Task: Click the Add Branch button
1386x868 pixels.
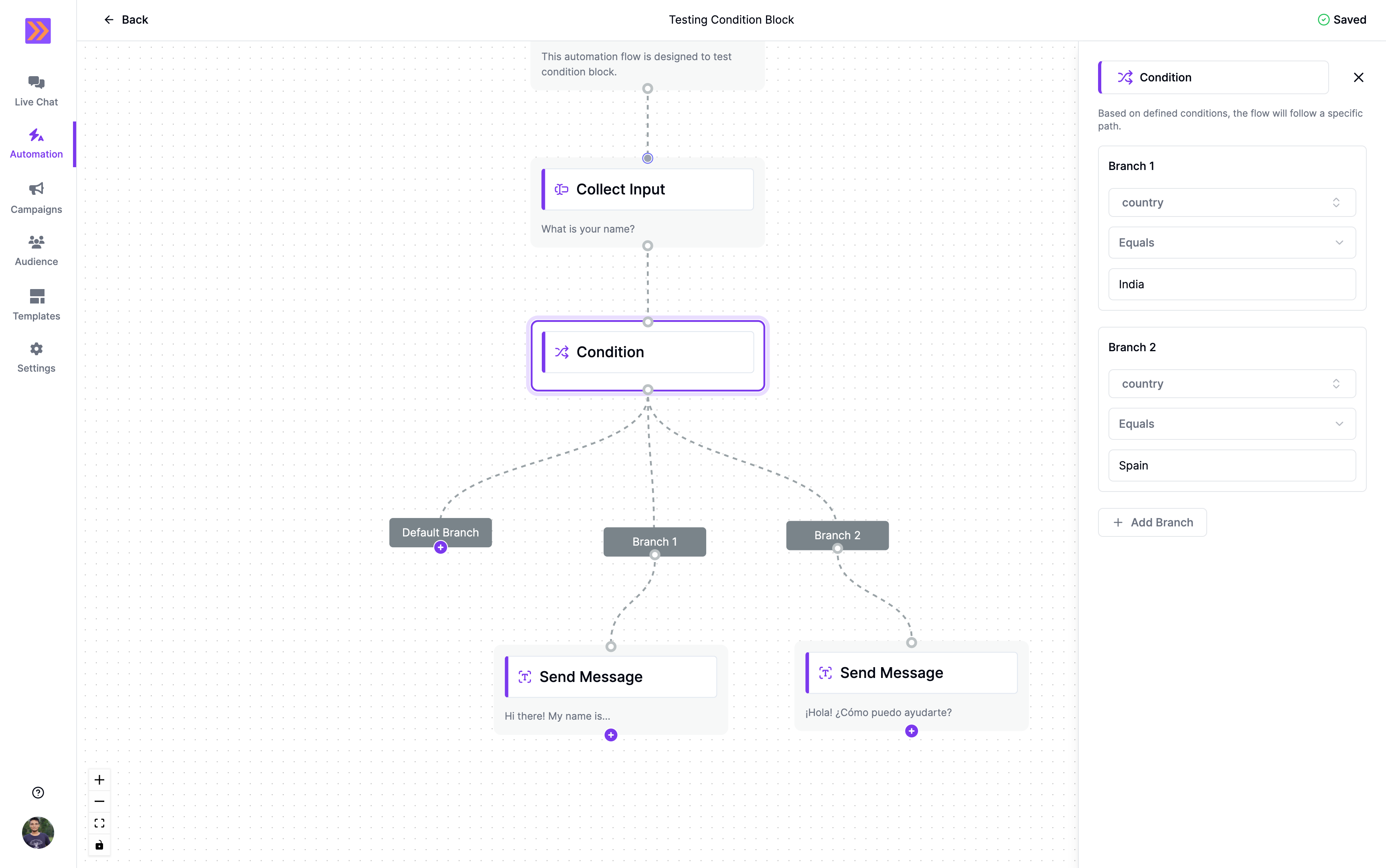Action: (x=1152, y=522)
